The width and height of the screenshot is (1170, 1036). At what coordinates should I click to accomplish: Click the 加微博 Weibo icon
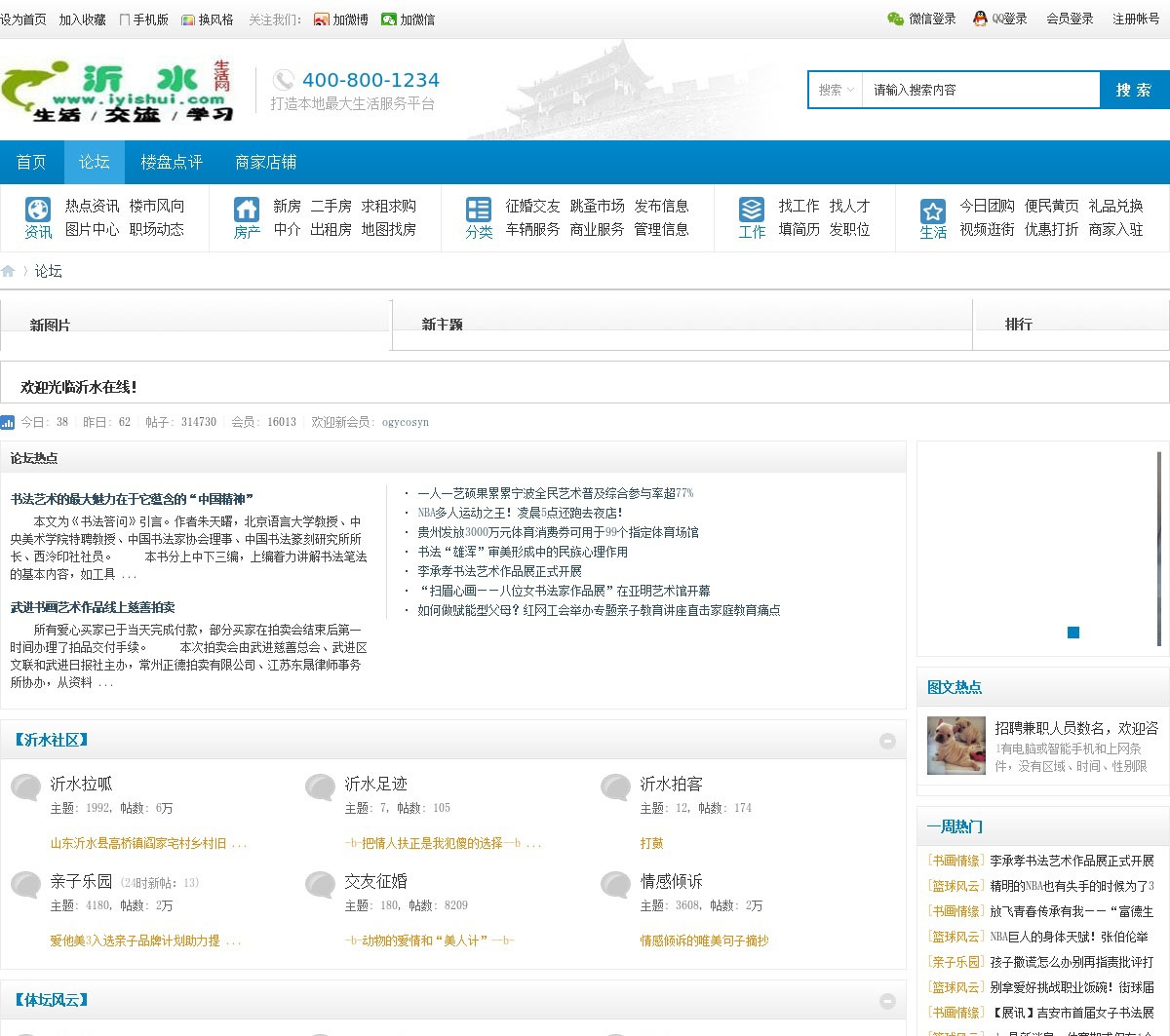point(322,19)
